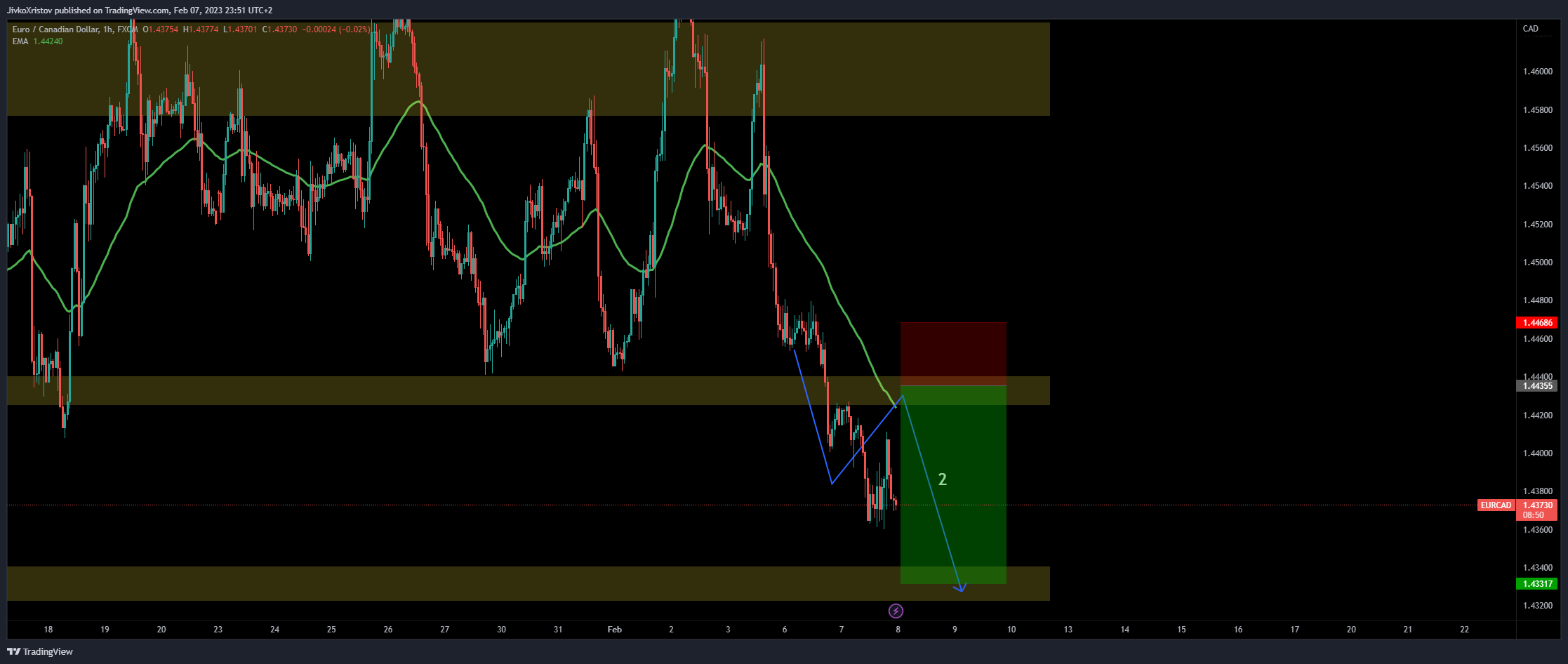Select the EMA indicator legend label
The height and width of the screenshot is (664, 1568).
pos(20,41)
